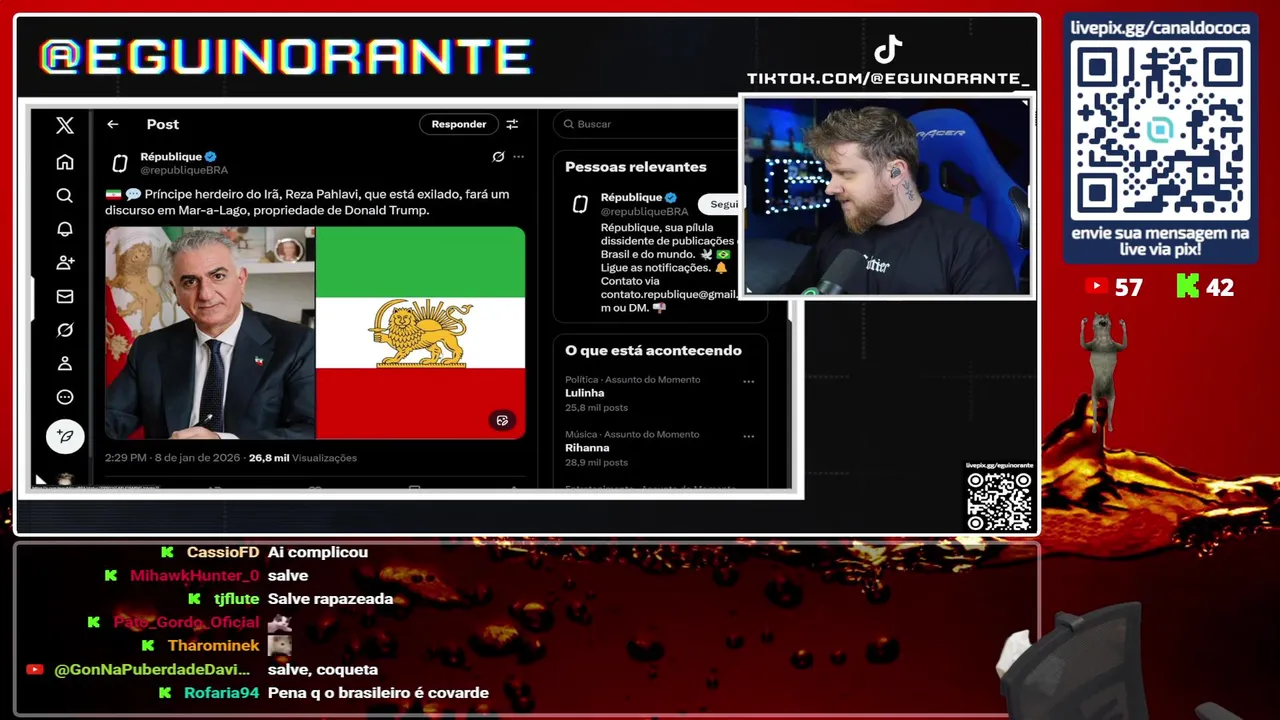Open the République display name on the post
The width and height of the screenshot is (1280, 720).
171,157
